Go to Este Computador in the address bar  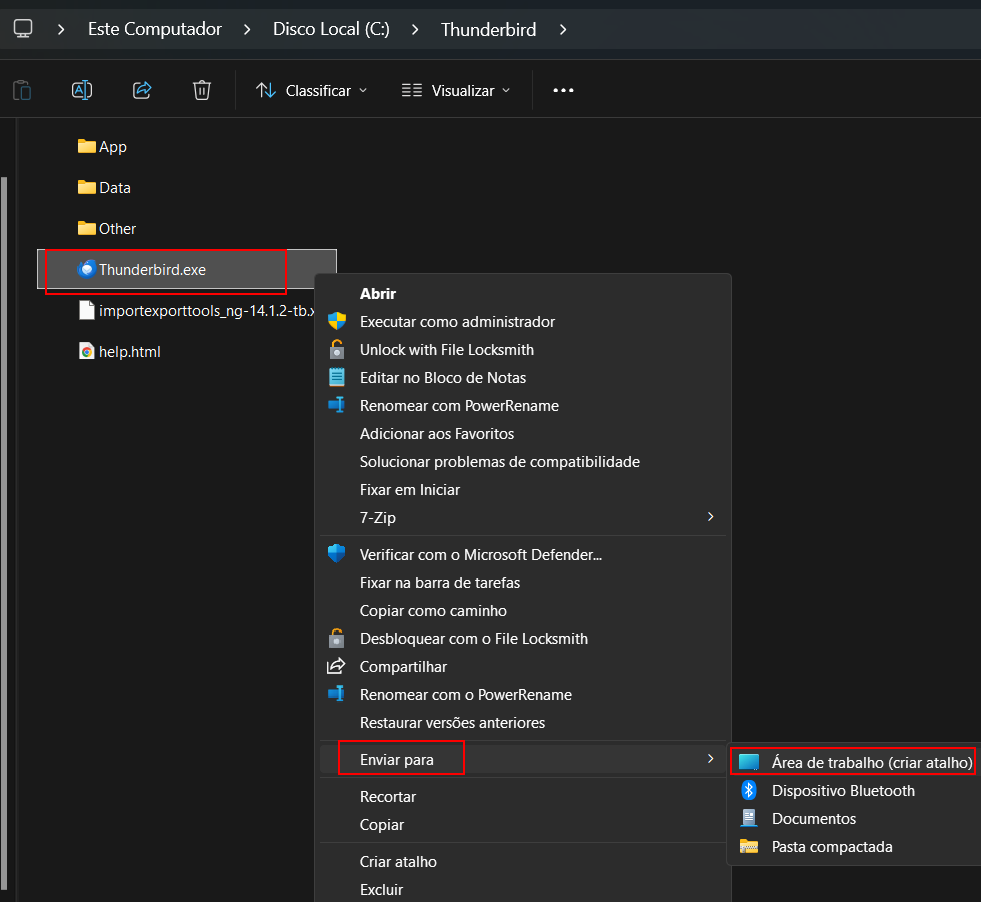click(155, 29)
